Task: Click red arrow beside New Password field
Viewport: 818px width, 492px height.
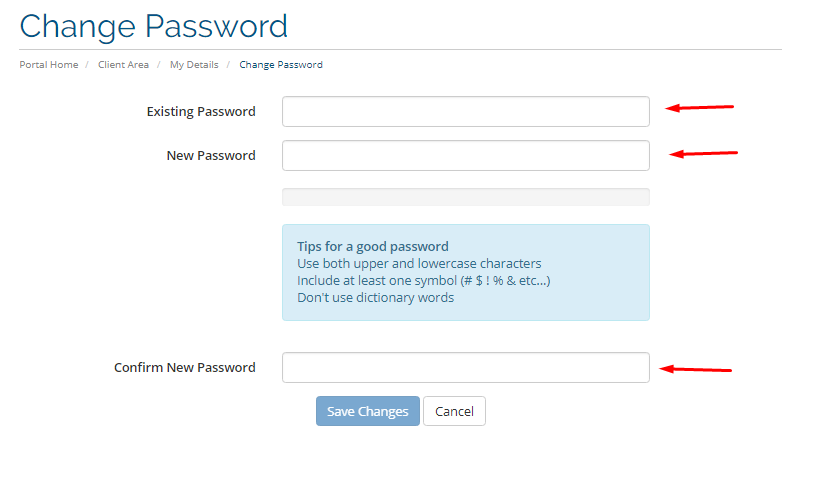Action: point(703,153)
